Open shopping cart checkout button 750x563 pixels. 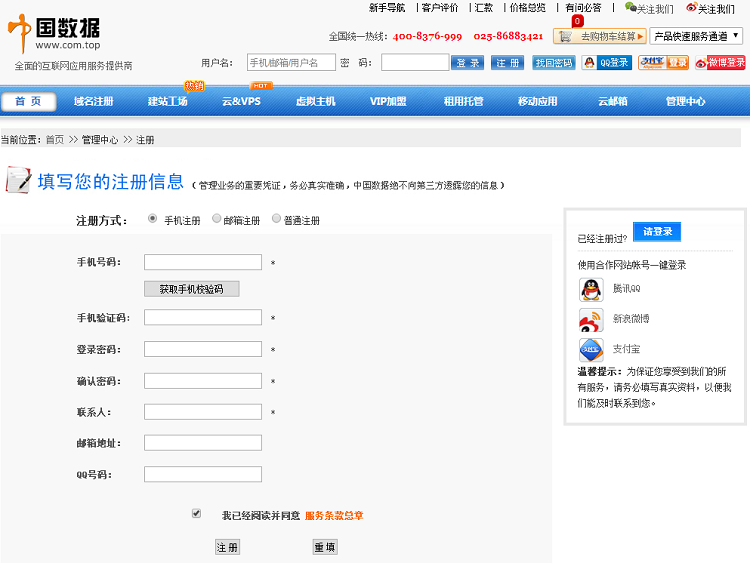tap(598, 36)
